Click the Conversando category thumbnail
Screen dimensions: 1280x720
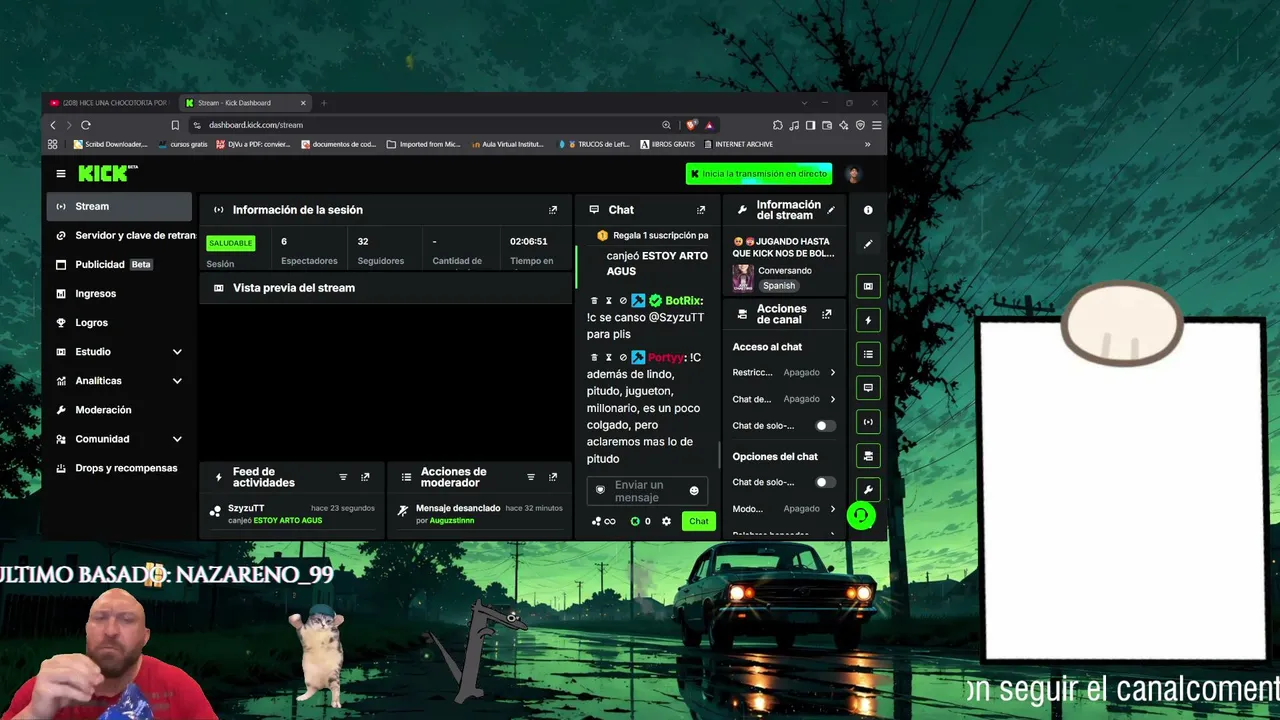(743, 278)
